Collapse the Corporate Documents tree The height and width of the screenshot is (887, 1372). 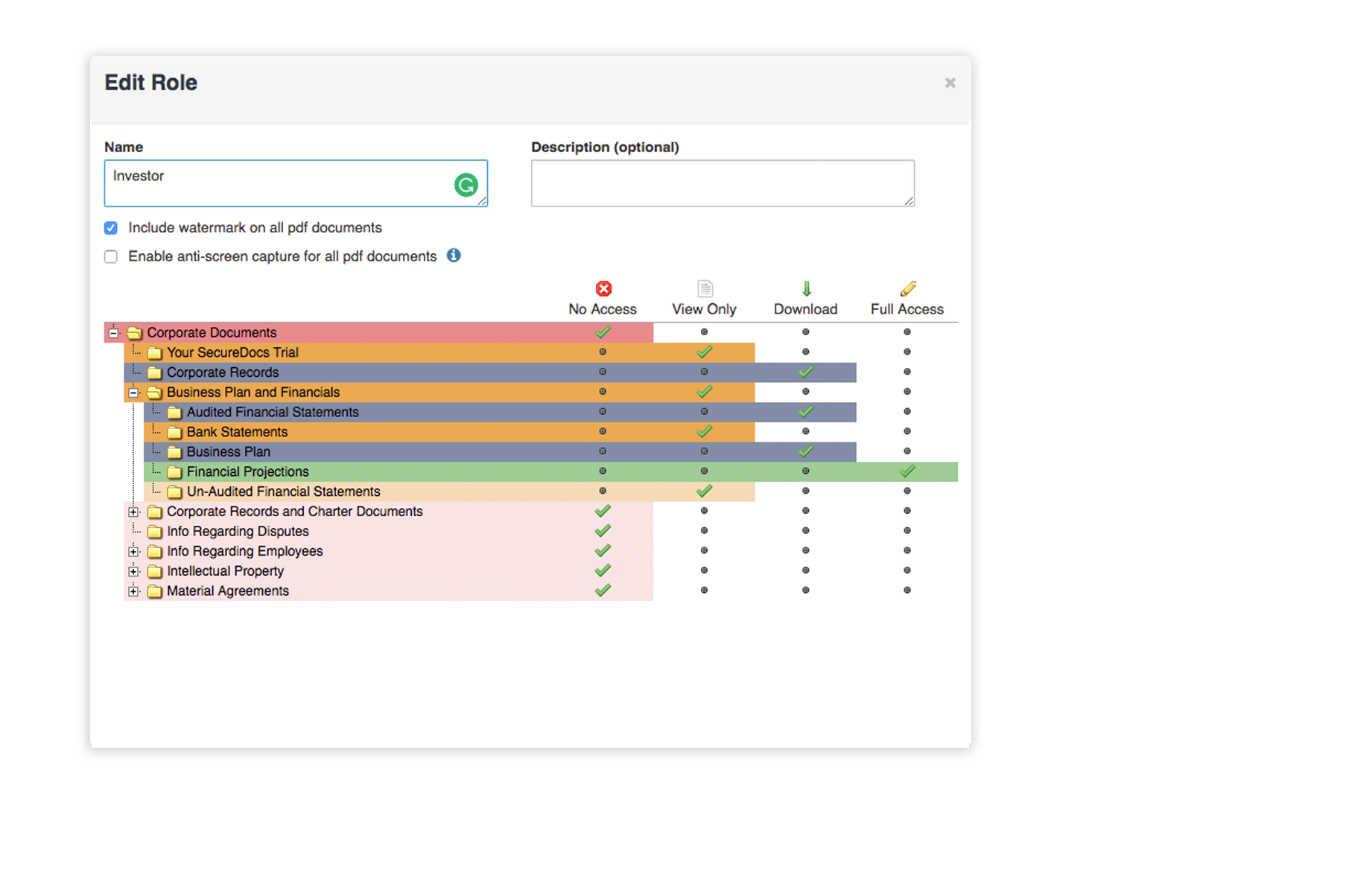coord(113,333)
